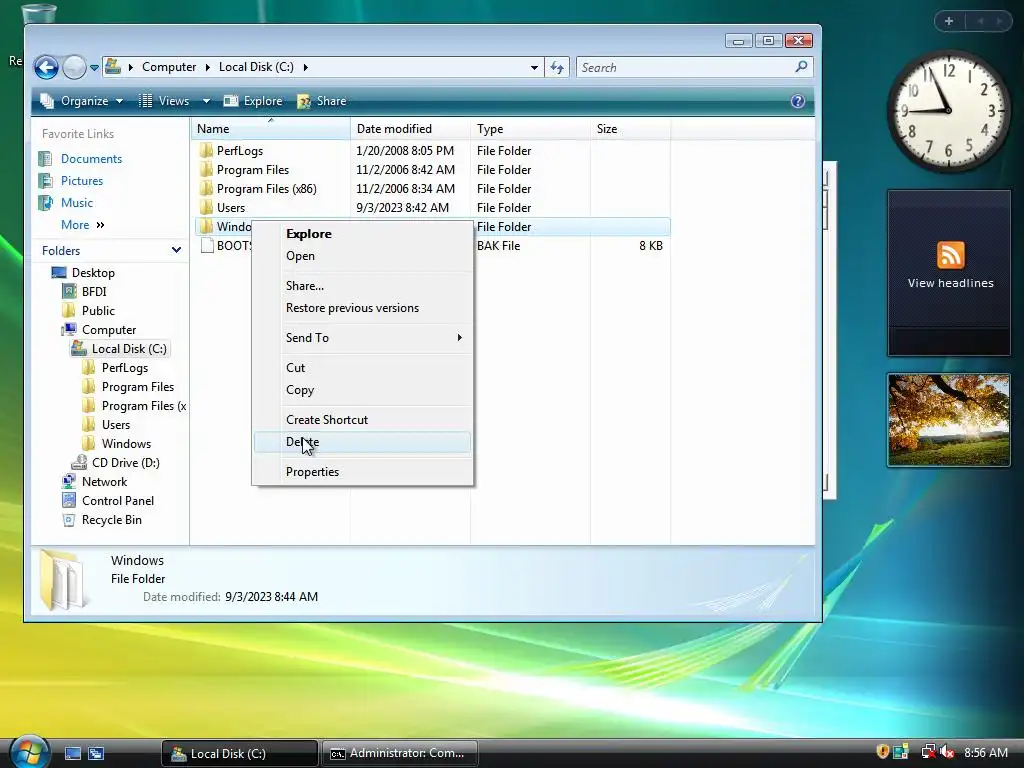Viewport: 1024px width, 768px height.
Task: Select BFDI user folder in tree
Action: click(93, 292)
